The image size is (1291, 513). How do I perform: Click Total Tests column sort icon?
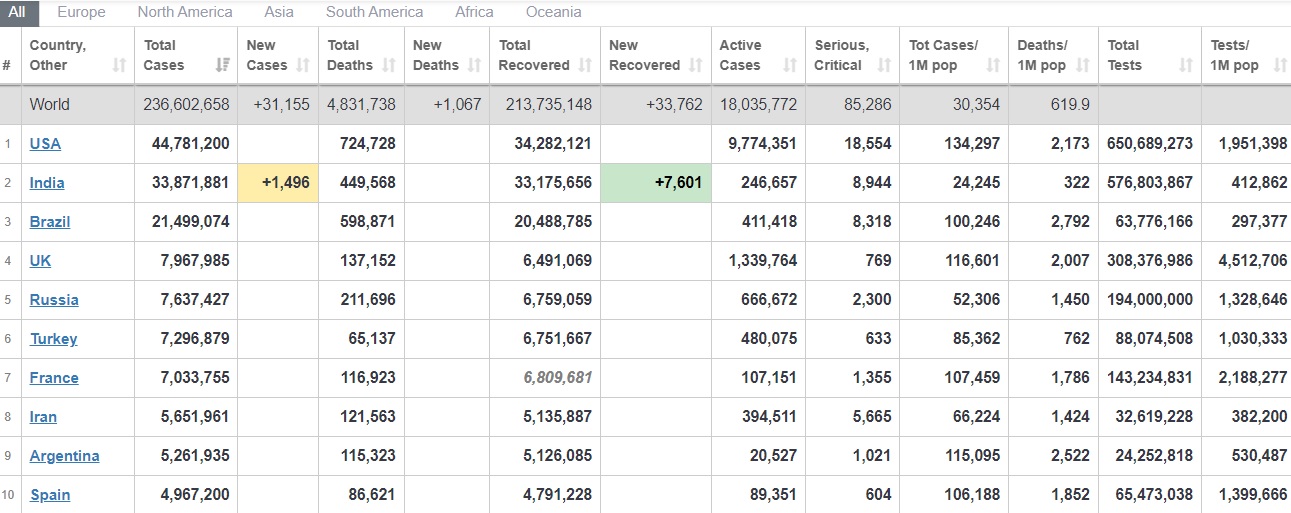tap(1186, 66)
